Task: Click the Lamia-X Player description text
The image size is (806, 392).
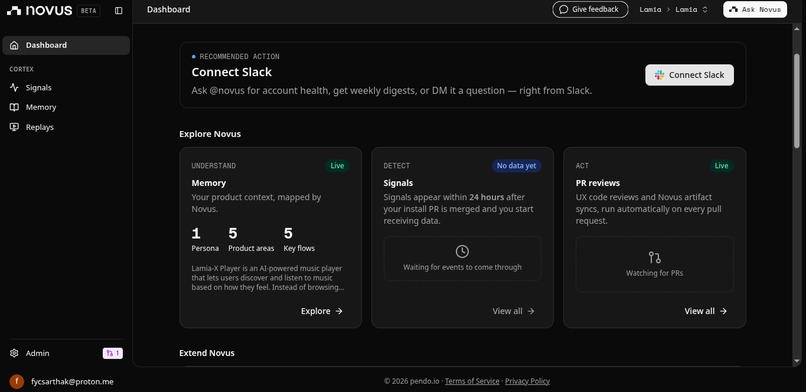Action: (x=268, y=278)
